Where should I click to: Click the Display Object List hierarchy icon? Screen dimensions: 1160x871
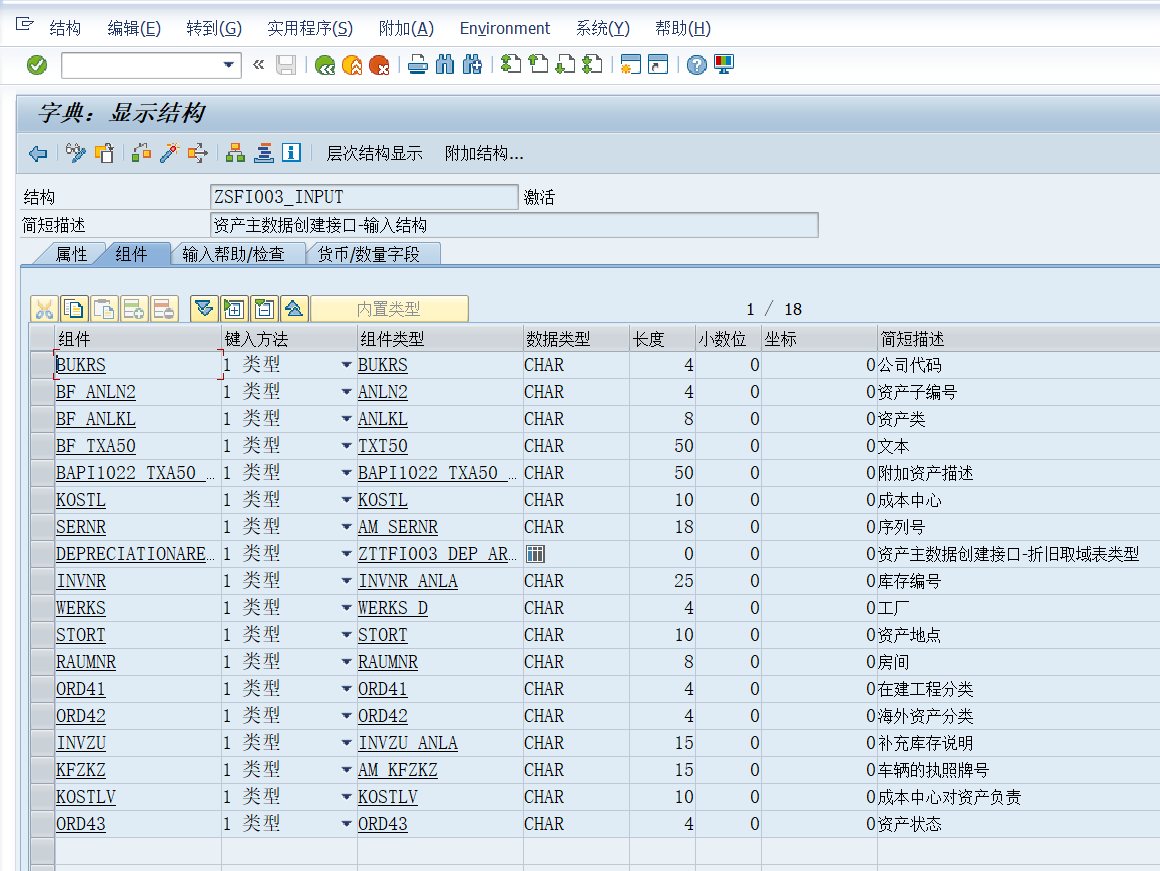click(235, 153)
